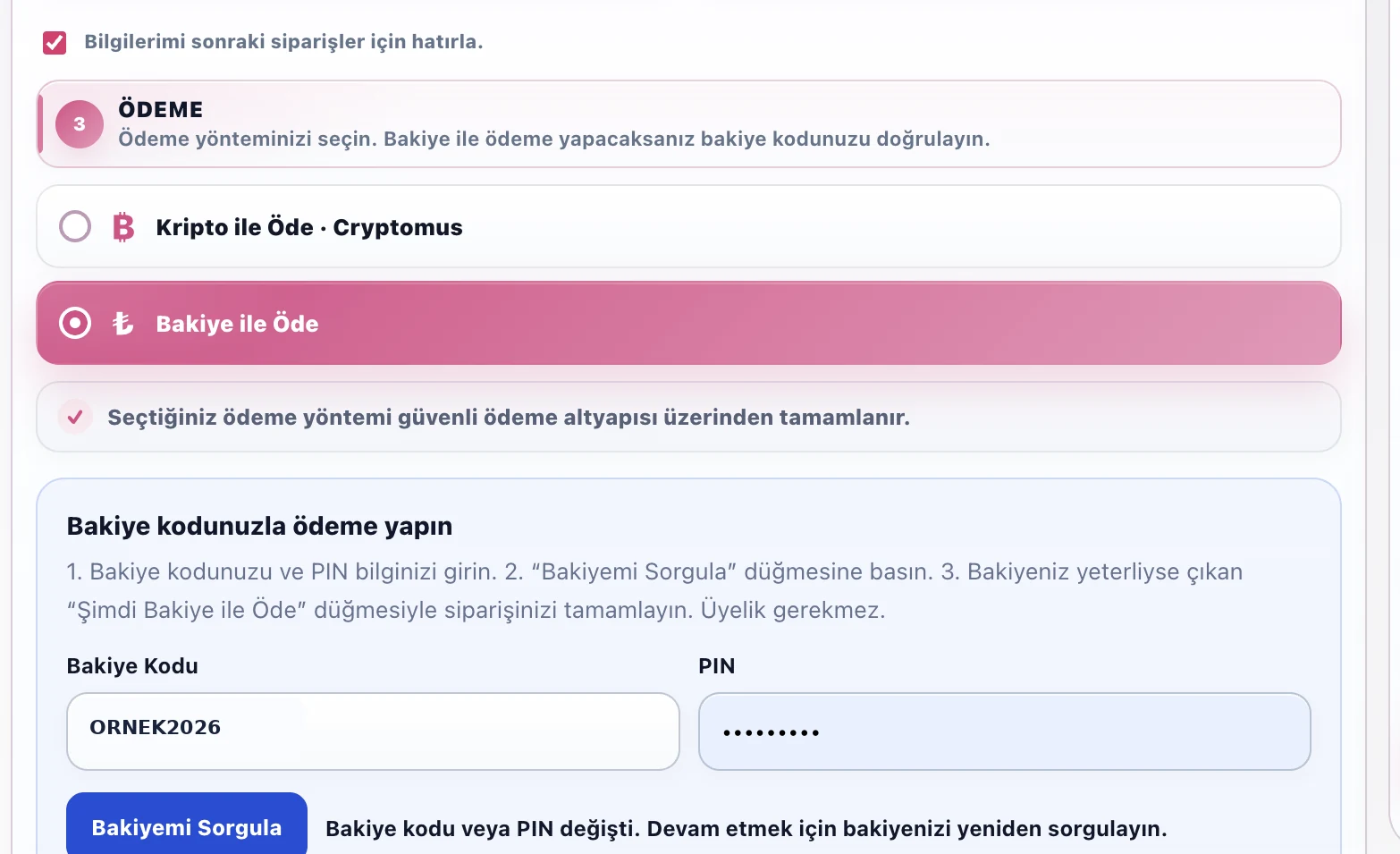Click the PIN field label
Viewport: 1400px width, 854px height.
click(717, 666)
